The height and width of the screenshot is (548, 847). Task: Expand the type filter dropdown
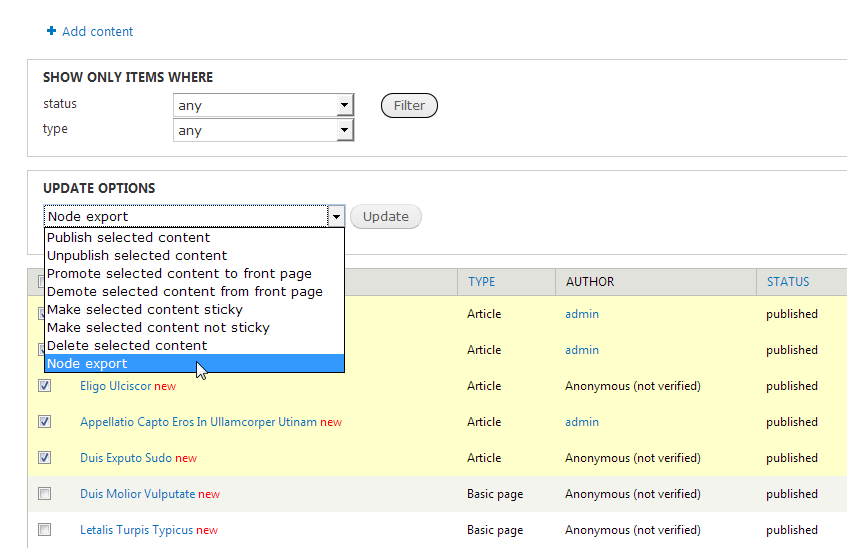point(344,130)
